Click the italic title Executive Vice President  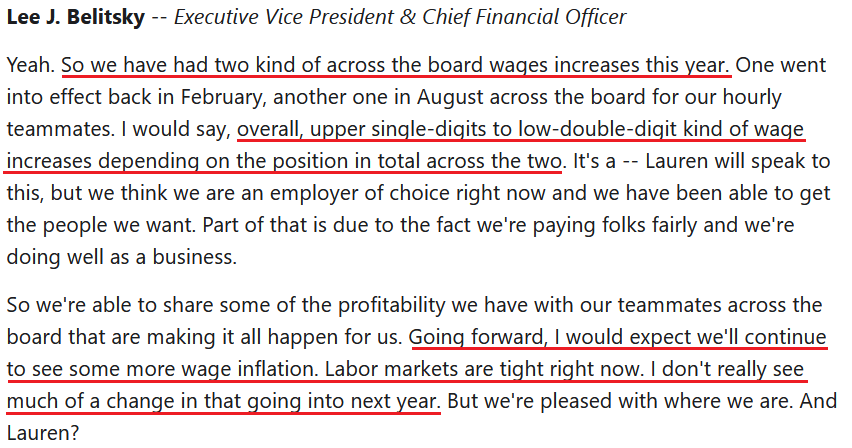pyautogui.click(x=283, y=17)
